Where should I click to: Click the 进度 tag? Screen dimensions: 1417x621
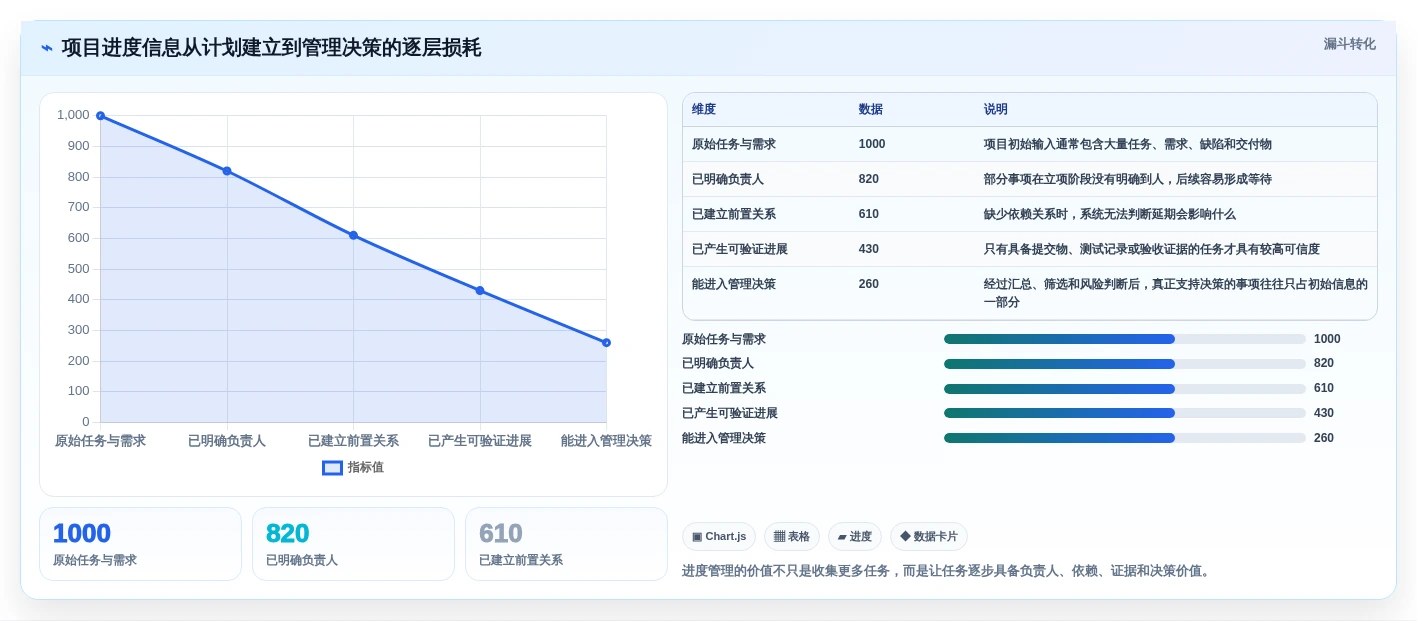[854, 536]
